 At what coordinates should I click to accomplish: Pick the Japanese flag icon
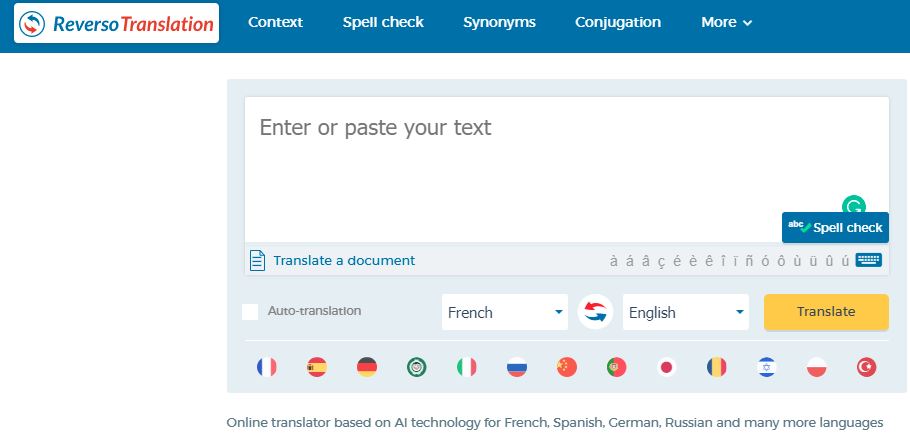(666, 367)
